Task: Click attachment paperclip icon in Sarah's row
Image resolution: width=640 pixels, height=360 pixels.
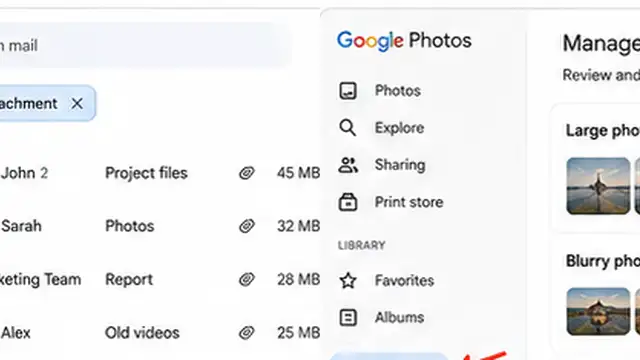Action: pos(247,226)
